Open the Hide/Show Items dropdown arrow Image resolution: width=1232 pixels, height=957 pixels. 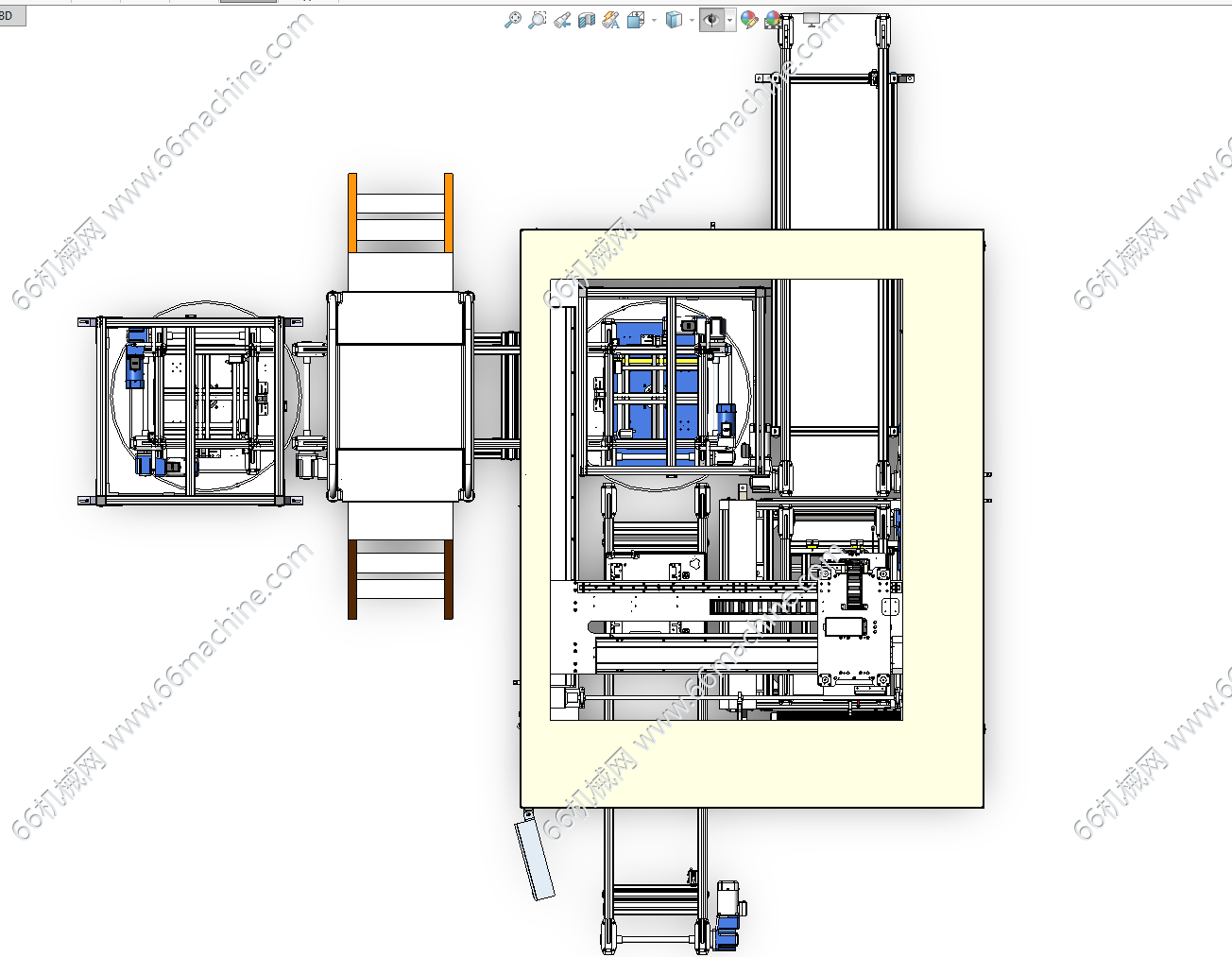[730, 20]
